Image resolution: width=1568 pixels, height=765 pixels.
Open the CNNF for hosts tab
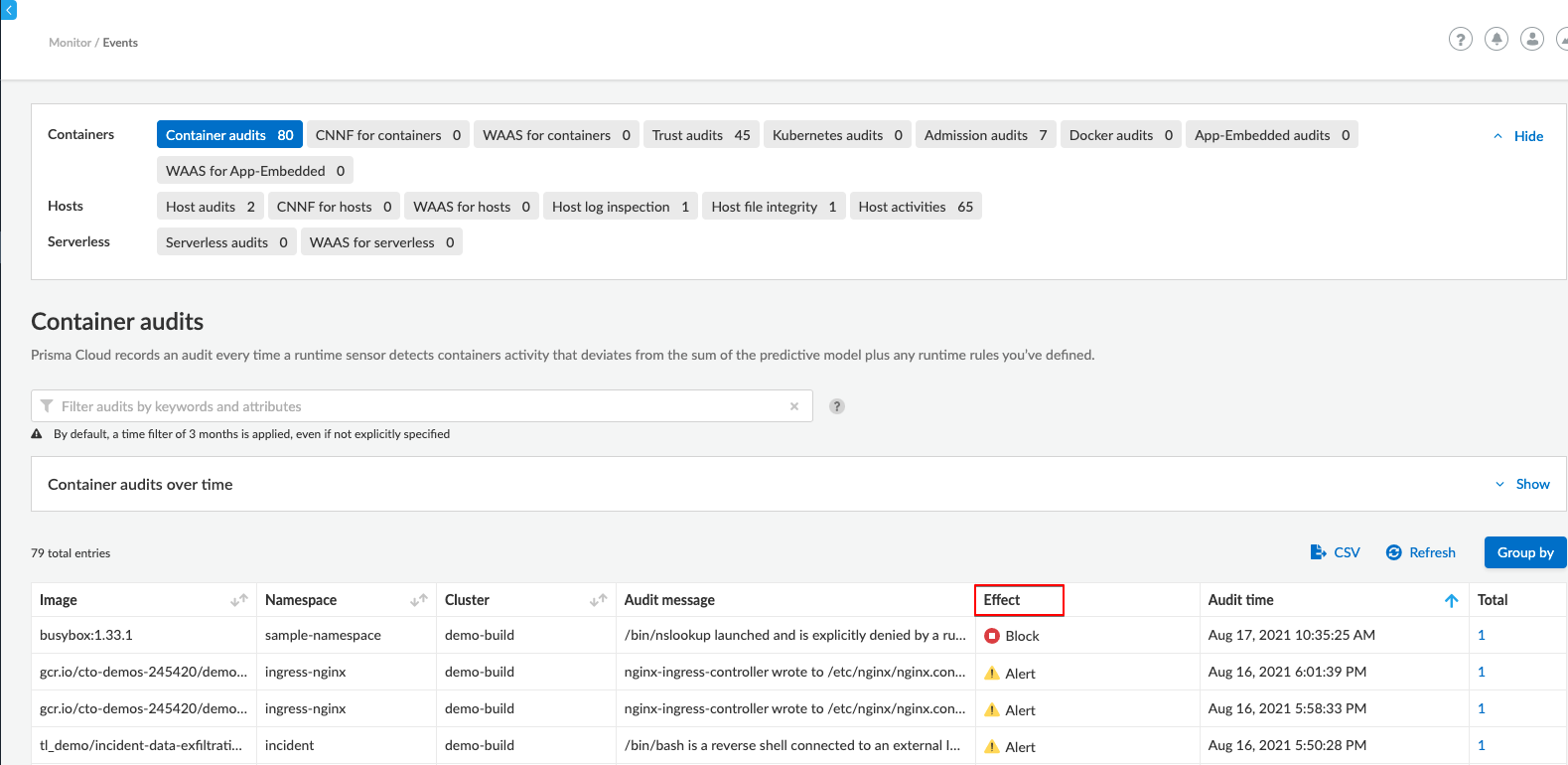click(x=334, y=207)
